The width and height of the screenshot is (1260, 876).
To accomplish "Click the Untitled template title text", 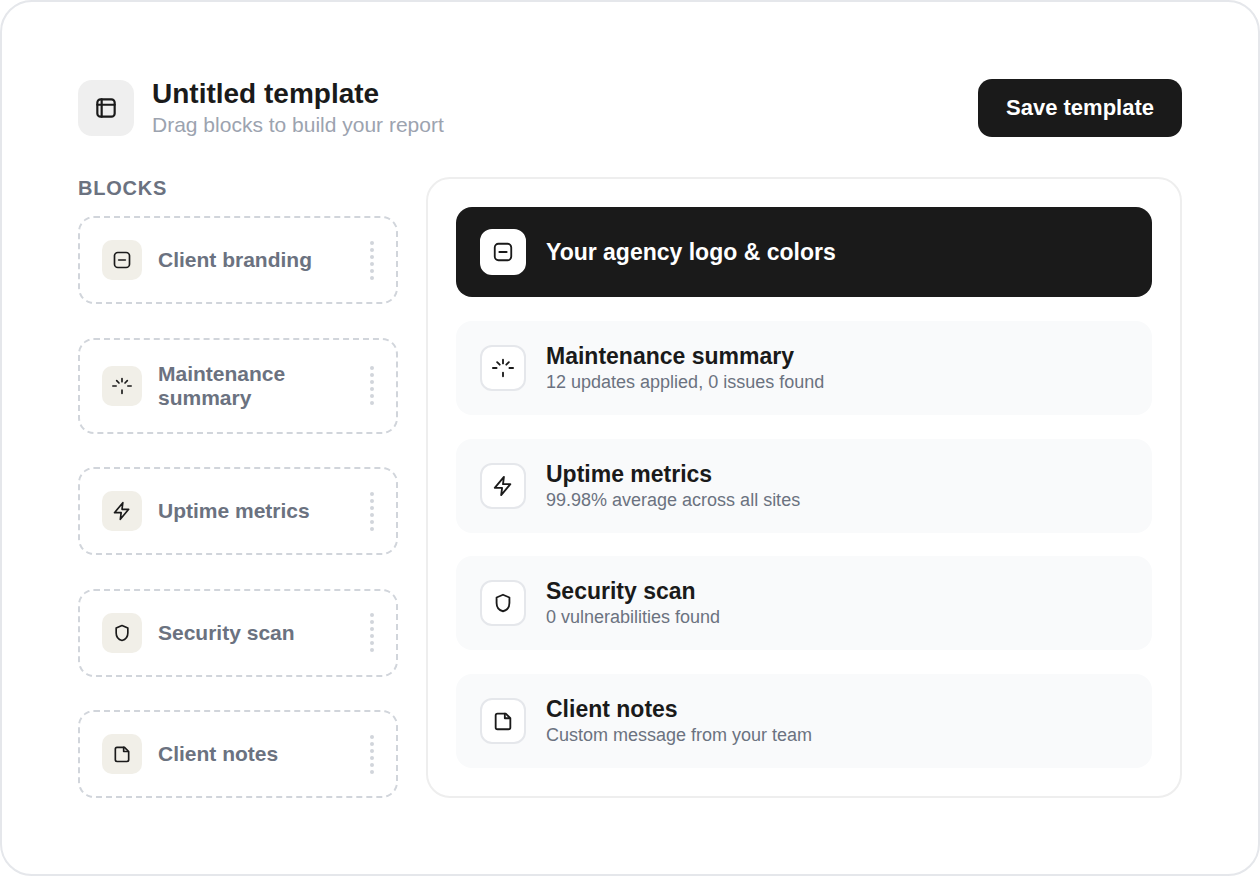I will pos(265,94).
